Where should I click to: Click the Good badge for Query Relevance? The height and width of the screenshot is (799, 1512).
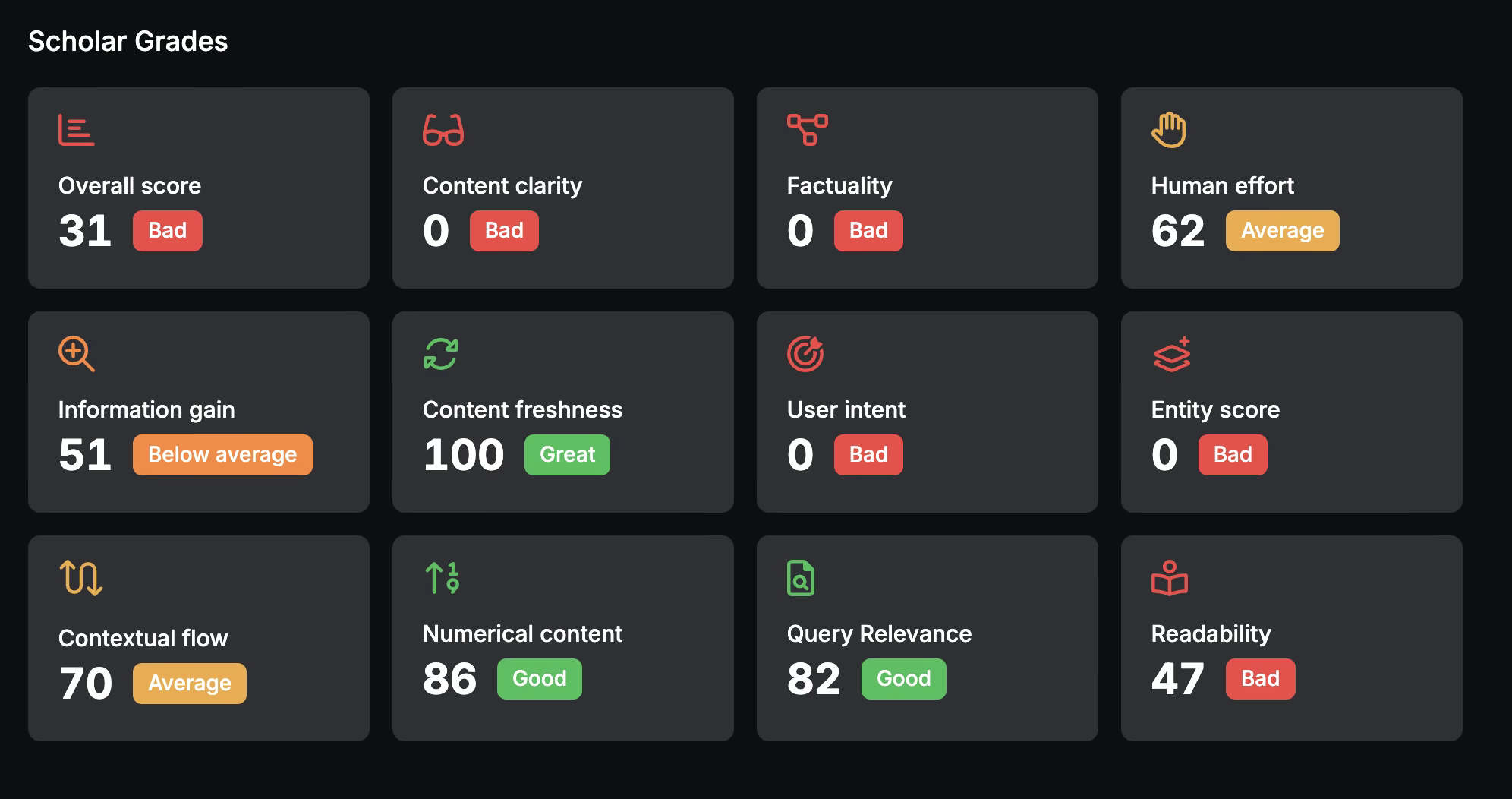pos(904,679)
